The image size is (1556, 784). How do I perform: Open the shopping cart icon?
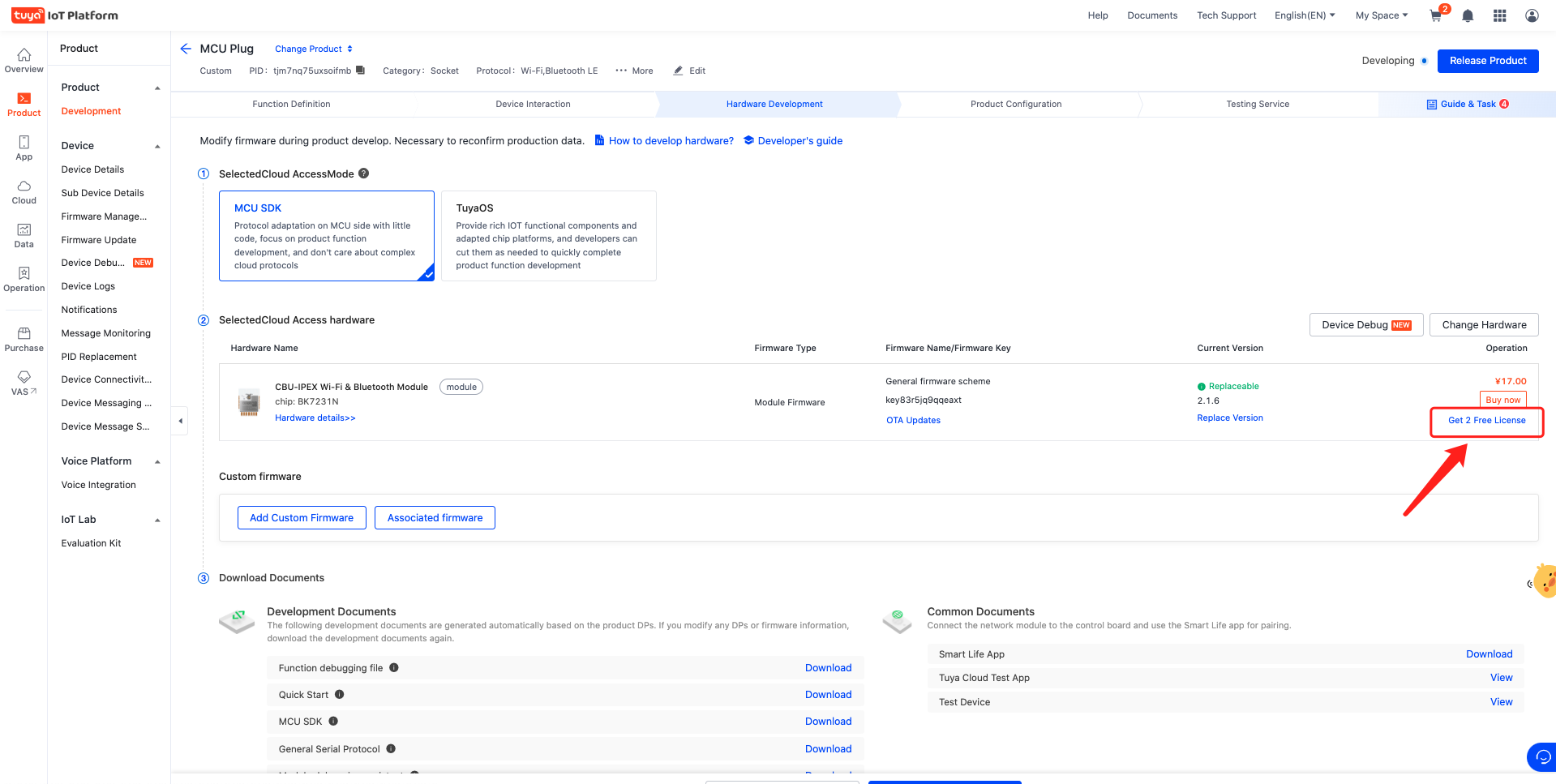tap(1436, 15)
